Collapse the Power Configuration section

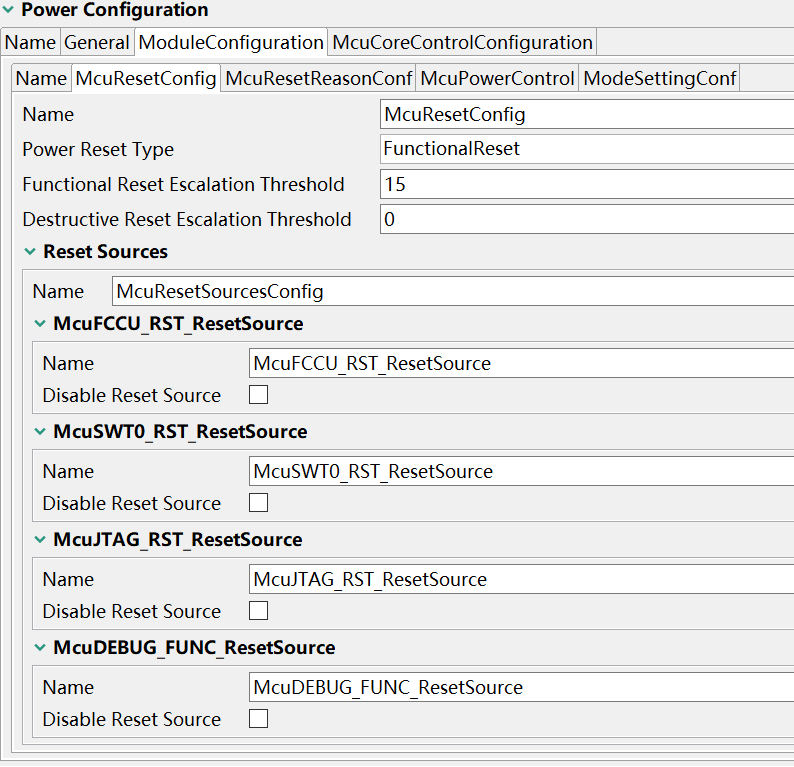[9, 11]
